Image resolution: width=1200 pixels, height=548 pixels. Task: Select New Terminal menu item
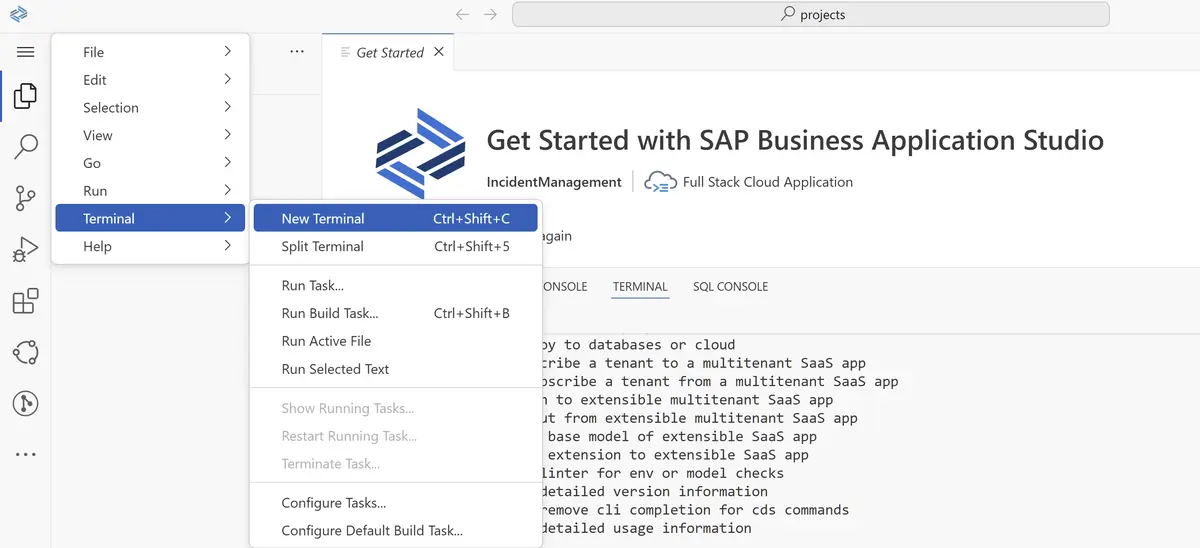tap(395, 218)
